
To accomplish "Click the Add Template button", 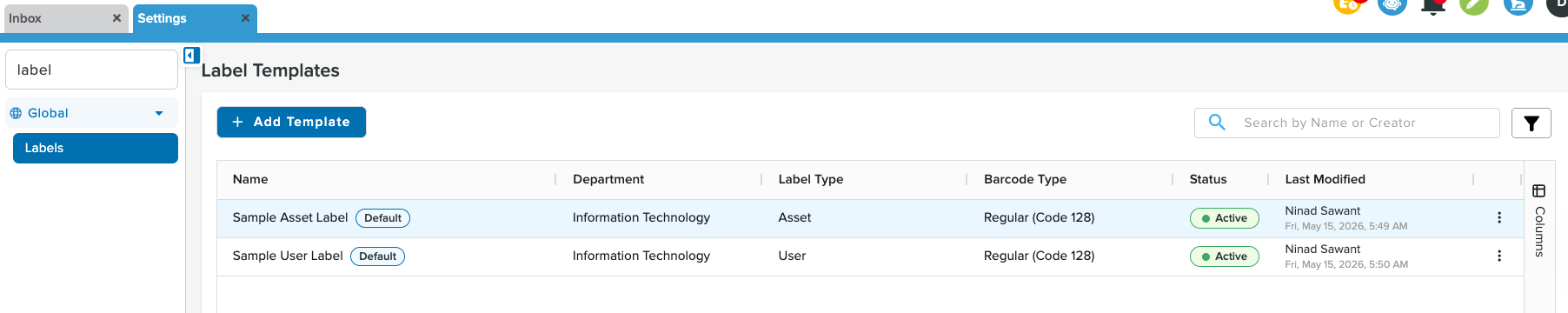I will coord(291,123).
